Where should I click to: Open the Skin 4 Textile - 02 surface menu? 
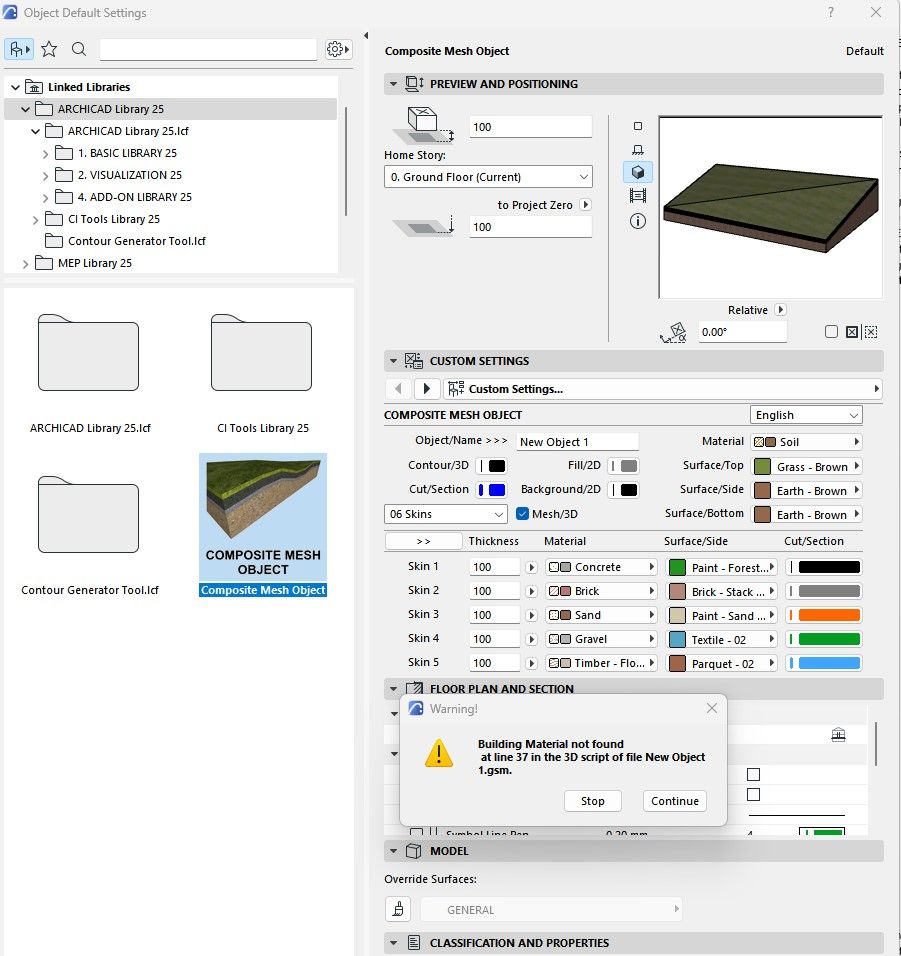point(722,640)
